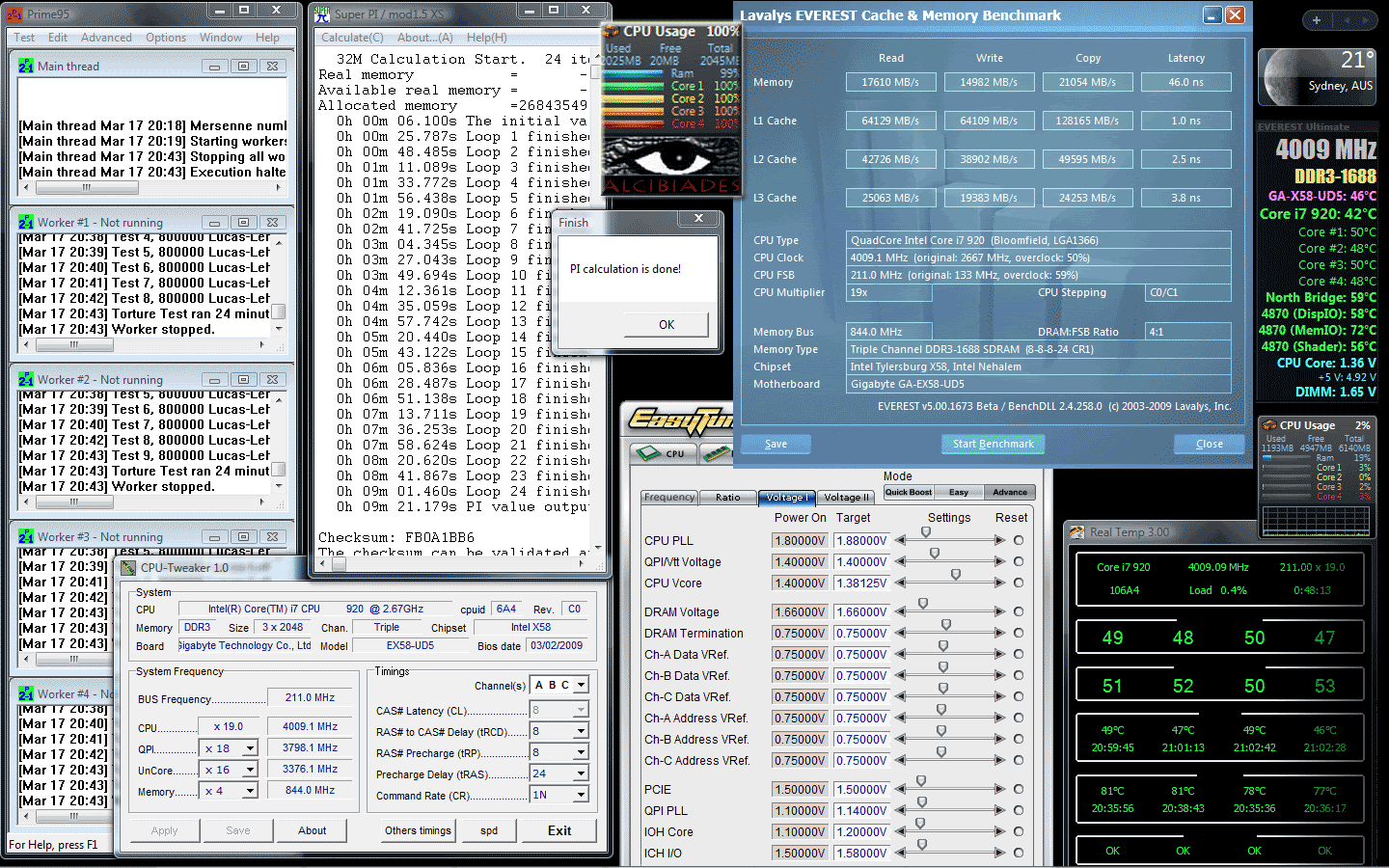
Task: Click the PCIE voltage slider handle
Action: 921,781
